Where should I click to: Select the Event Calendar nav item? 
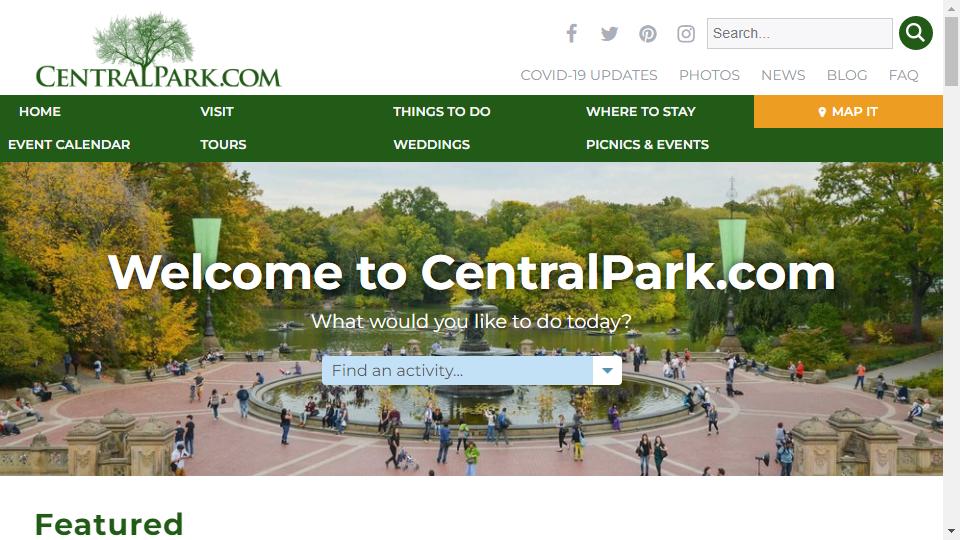69,144
